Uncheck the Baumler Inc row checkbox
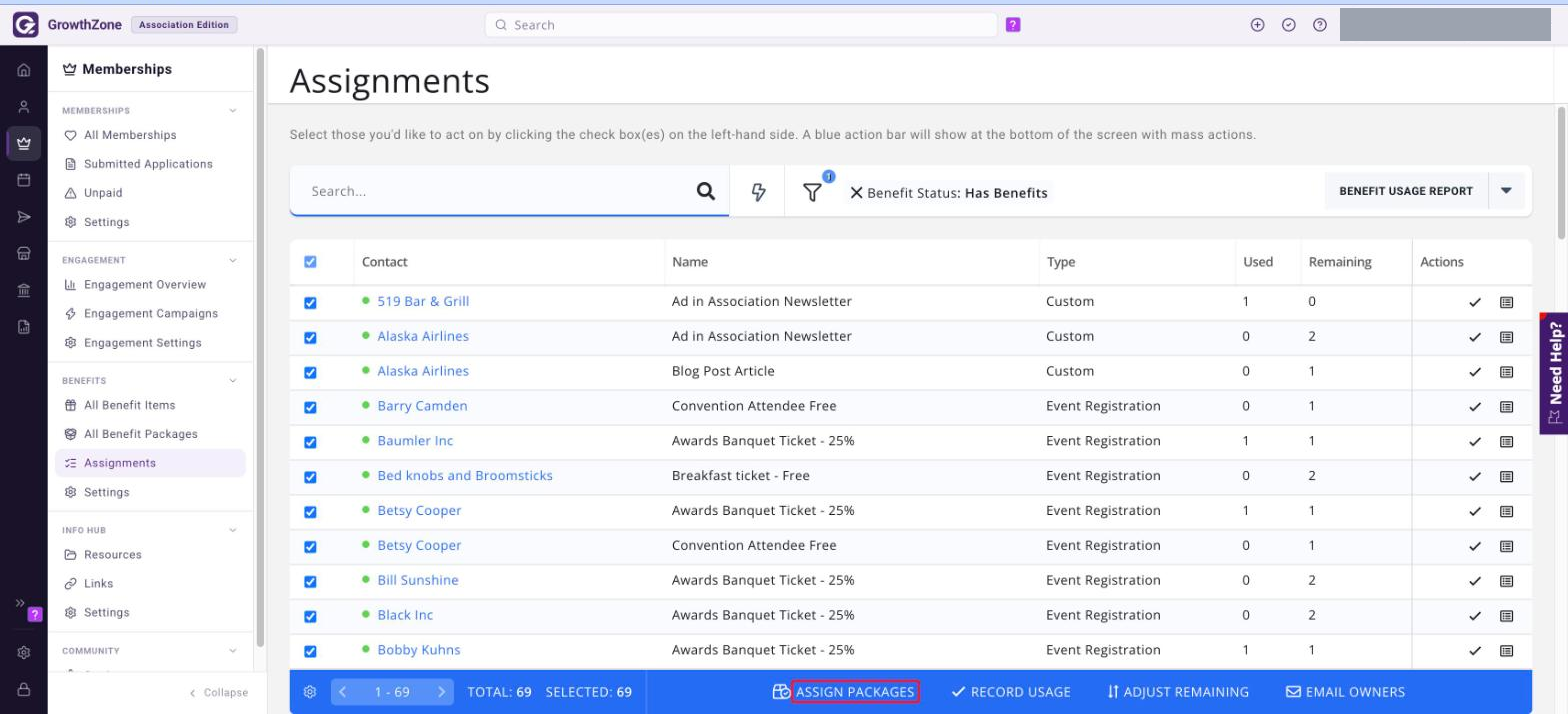Viewport: 1568px width, 714px height. (310, 442)
